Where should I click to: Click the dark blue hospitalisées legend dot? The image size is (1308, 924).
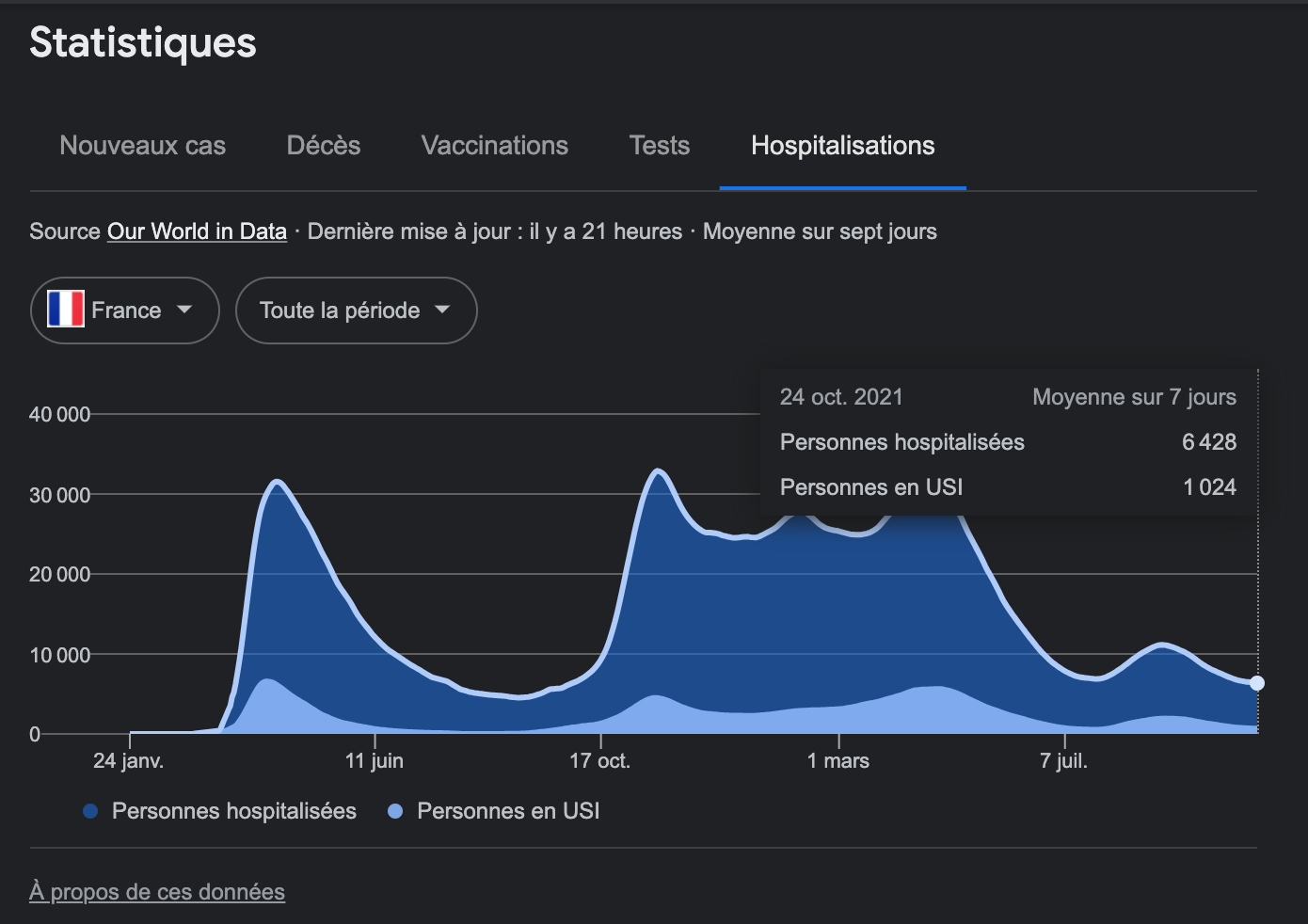(90, 811)
